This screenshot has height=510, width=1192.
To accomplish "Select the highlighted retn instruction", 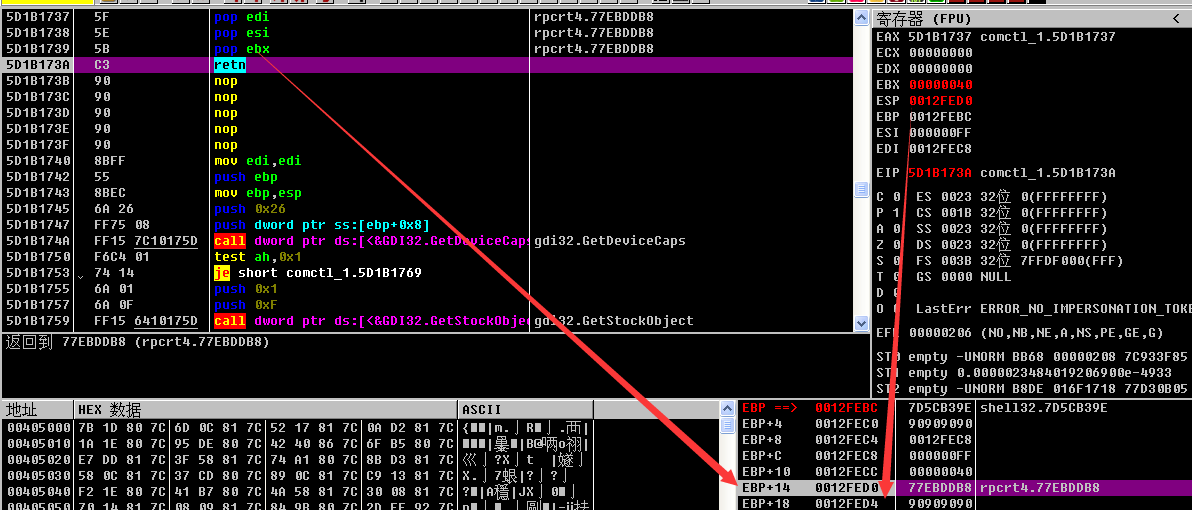I will coord(230,65).
